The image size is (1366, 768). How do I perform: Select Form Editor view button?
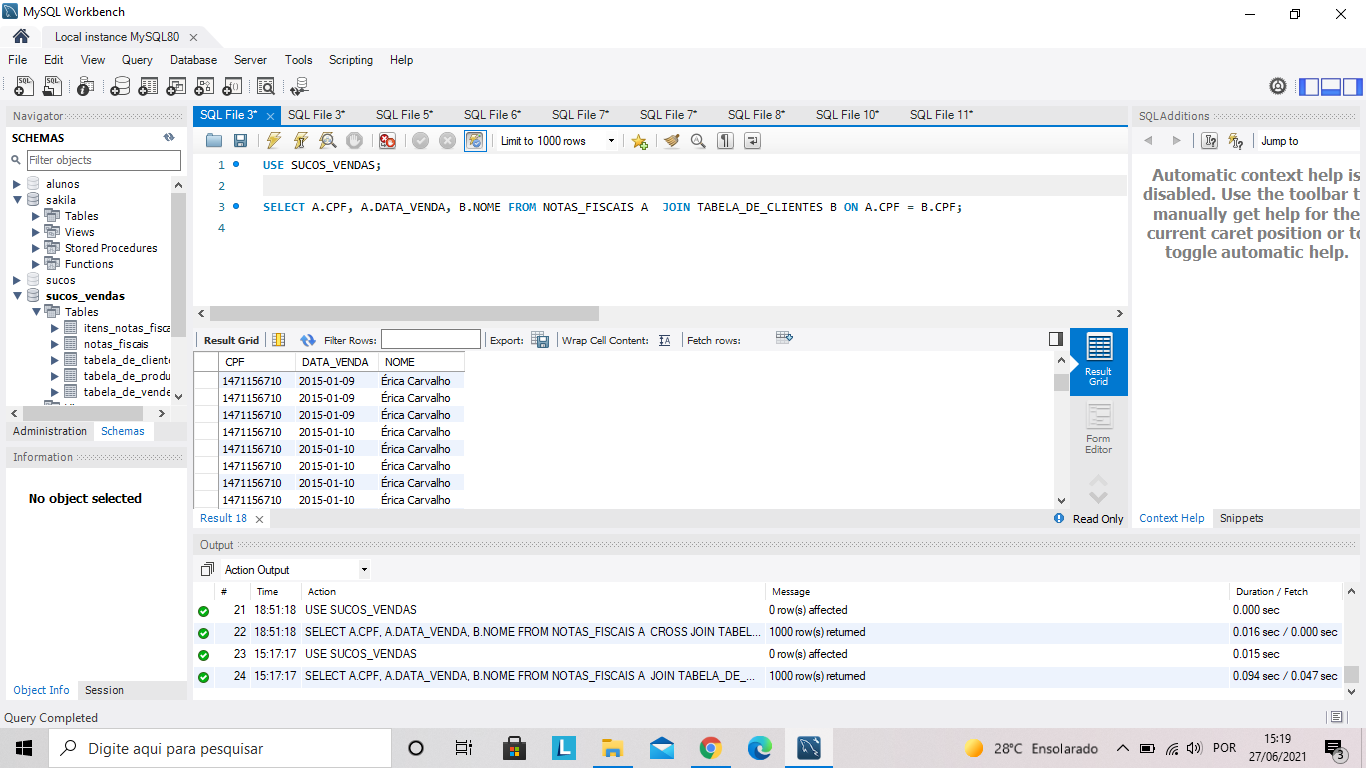[1098, 429]
